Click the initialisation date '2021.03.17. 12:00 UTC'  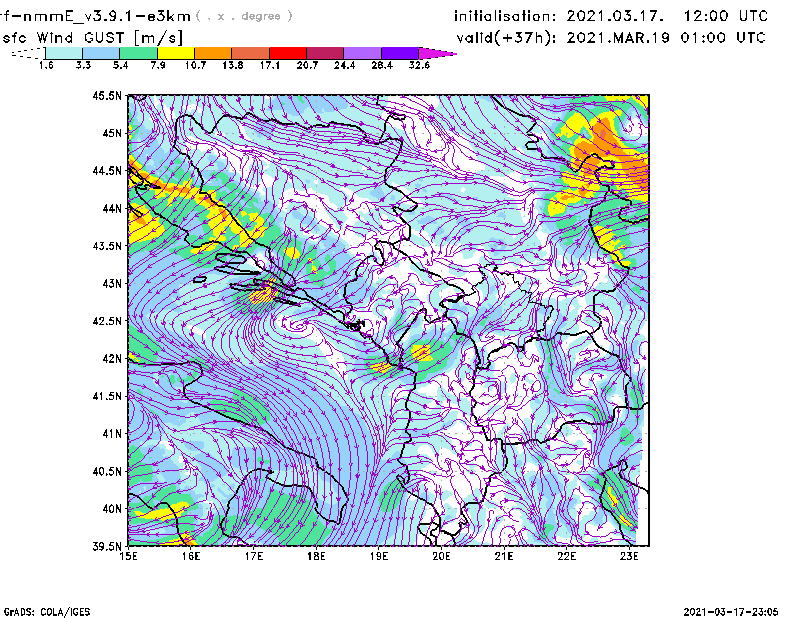click(667, 16)
